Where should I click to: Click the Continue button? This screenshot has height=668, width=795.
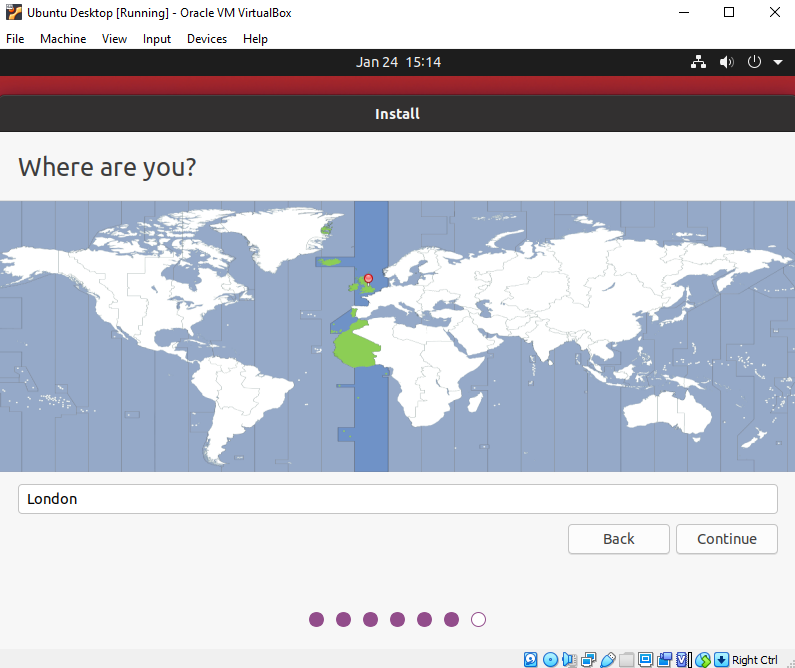tap(727, 539)
